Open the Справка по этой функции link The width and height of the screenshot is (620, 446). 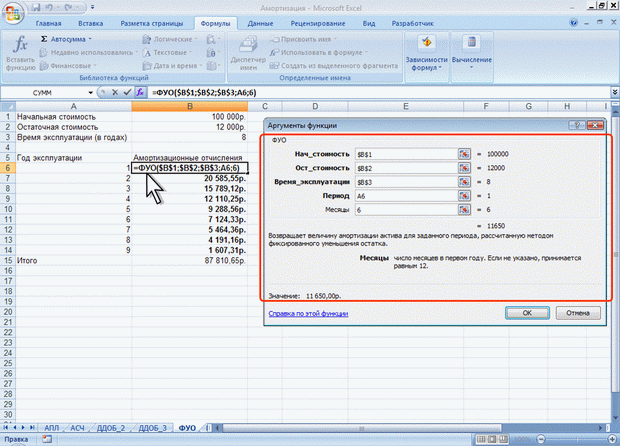pos(308,314)
